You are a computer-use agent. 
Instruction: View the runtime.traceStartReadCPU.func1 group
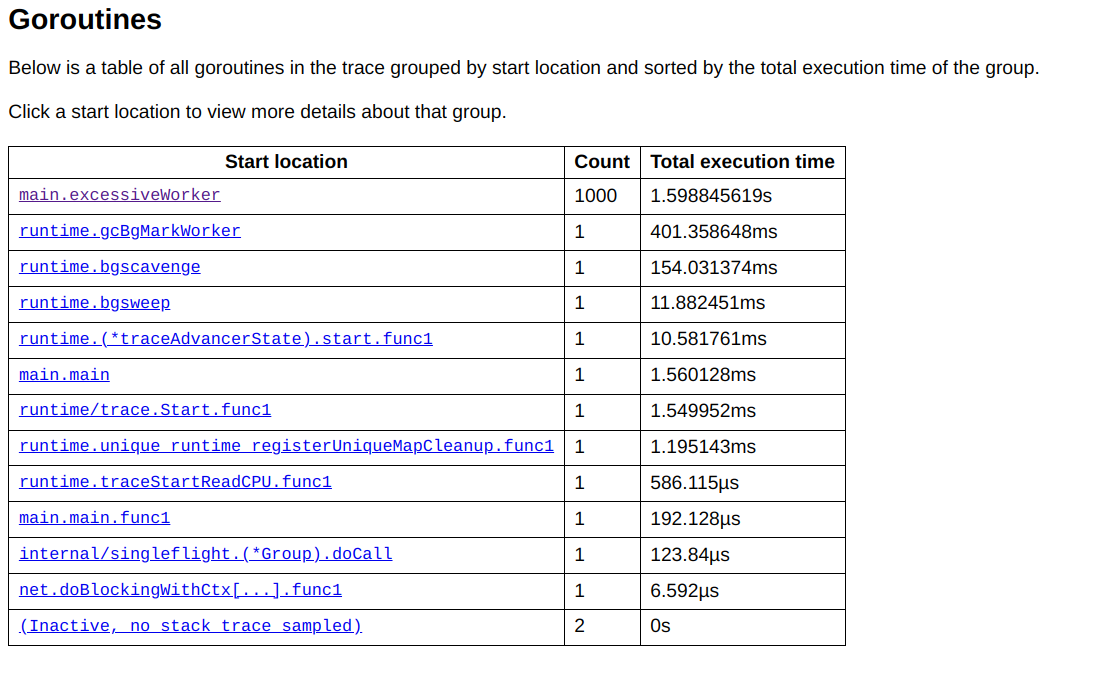tap(175, 482)
